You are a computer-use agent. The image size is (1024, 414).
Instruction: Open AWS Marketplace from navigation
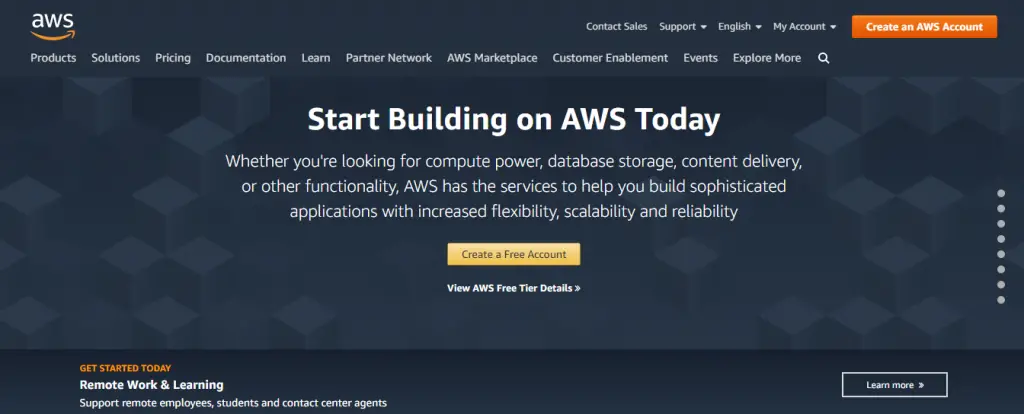coord(492,58)
